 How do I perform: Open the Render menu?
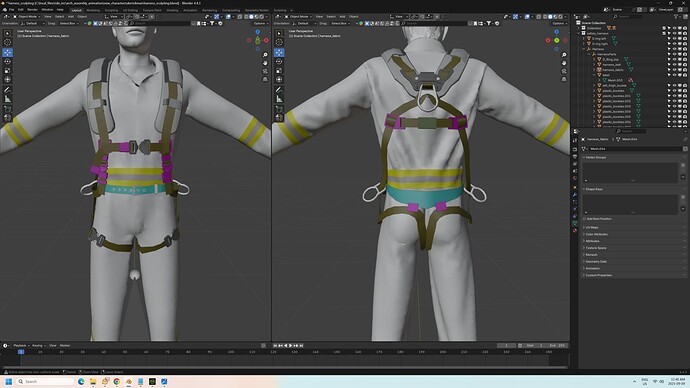click(x=33, y=10)
